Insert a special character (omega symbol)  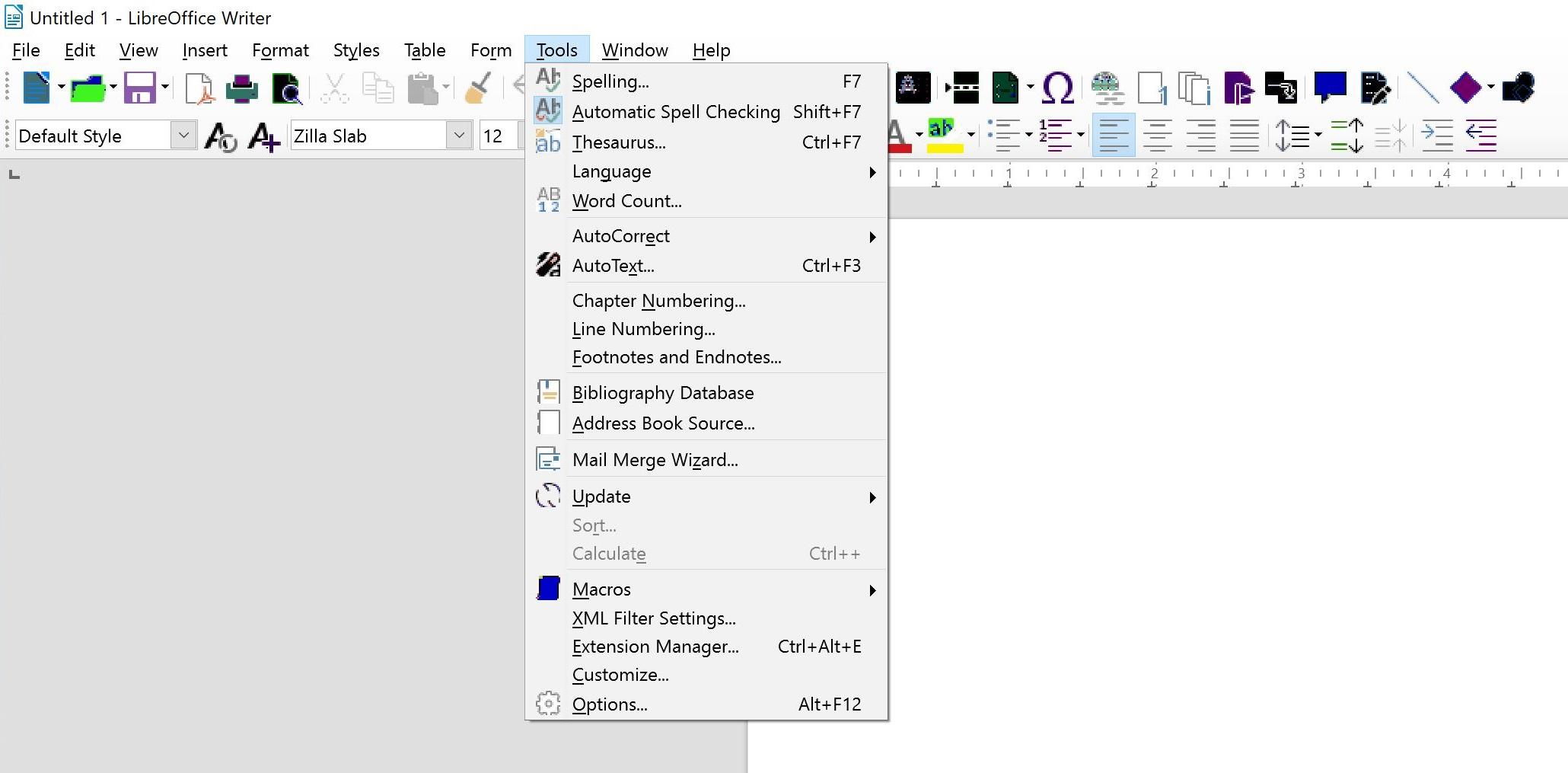point(1058,88)
